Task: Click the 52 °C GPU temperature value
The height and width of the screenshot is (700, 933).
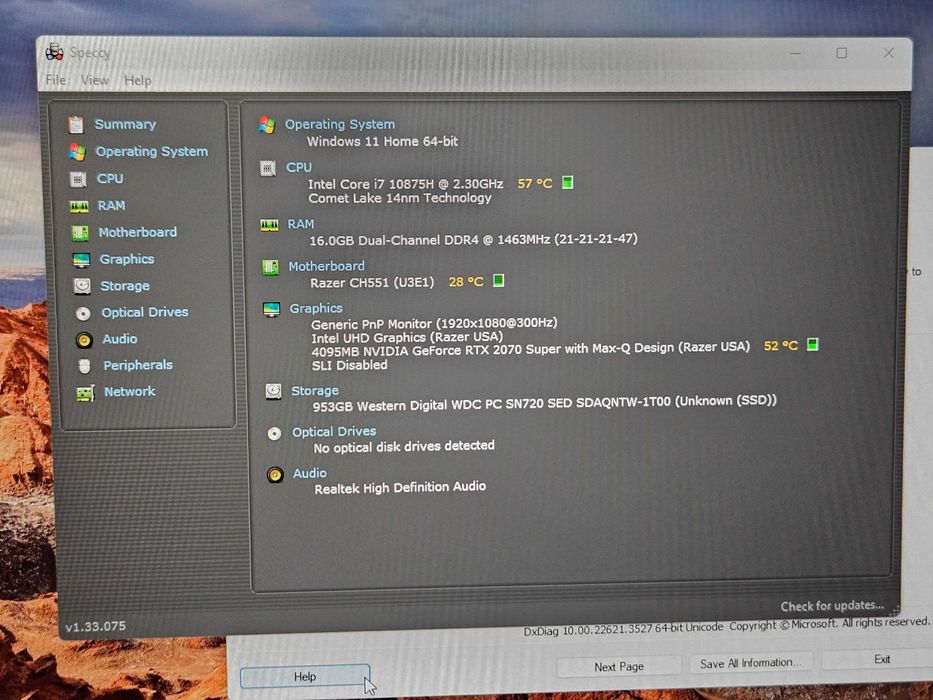Action: coord(781,345)
